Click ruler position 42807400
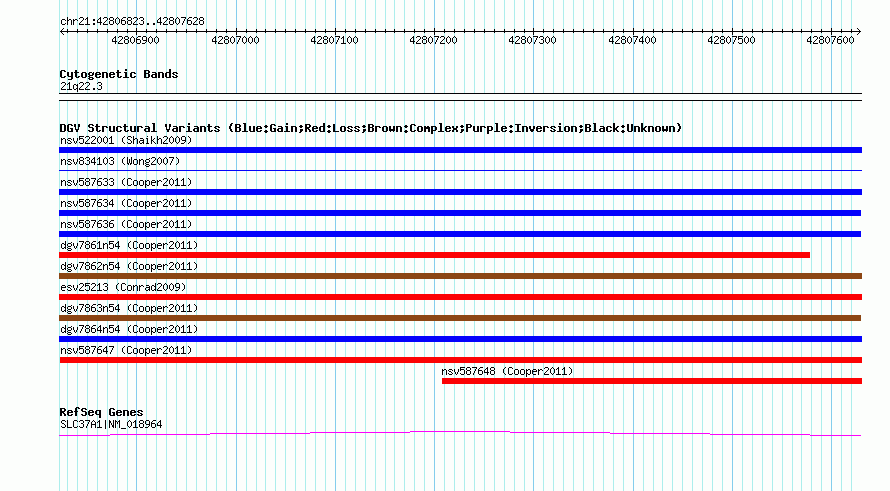 (632, 40)
